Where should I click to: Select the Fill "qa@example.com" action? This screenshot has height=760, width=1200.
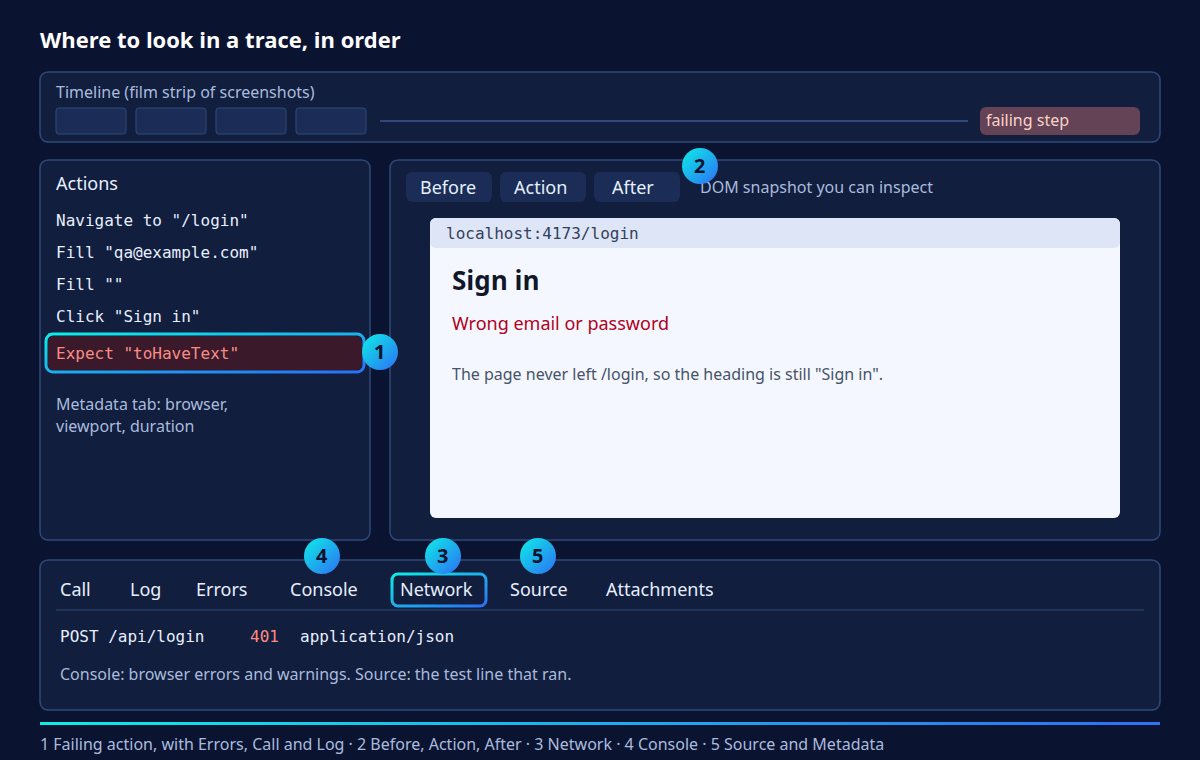point(157,252)
